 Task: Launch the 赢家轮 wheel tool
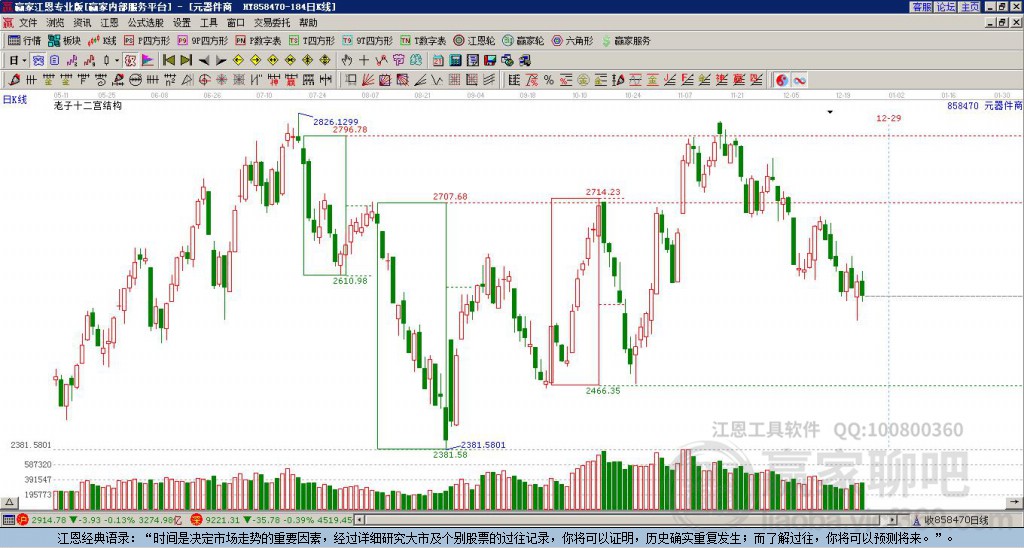pos(523,40)
